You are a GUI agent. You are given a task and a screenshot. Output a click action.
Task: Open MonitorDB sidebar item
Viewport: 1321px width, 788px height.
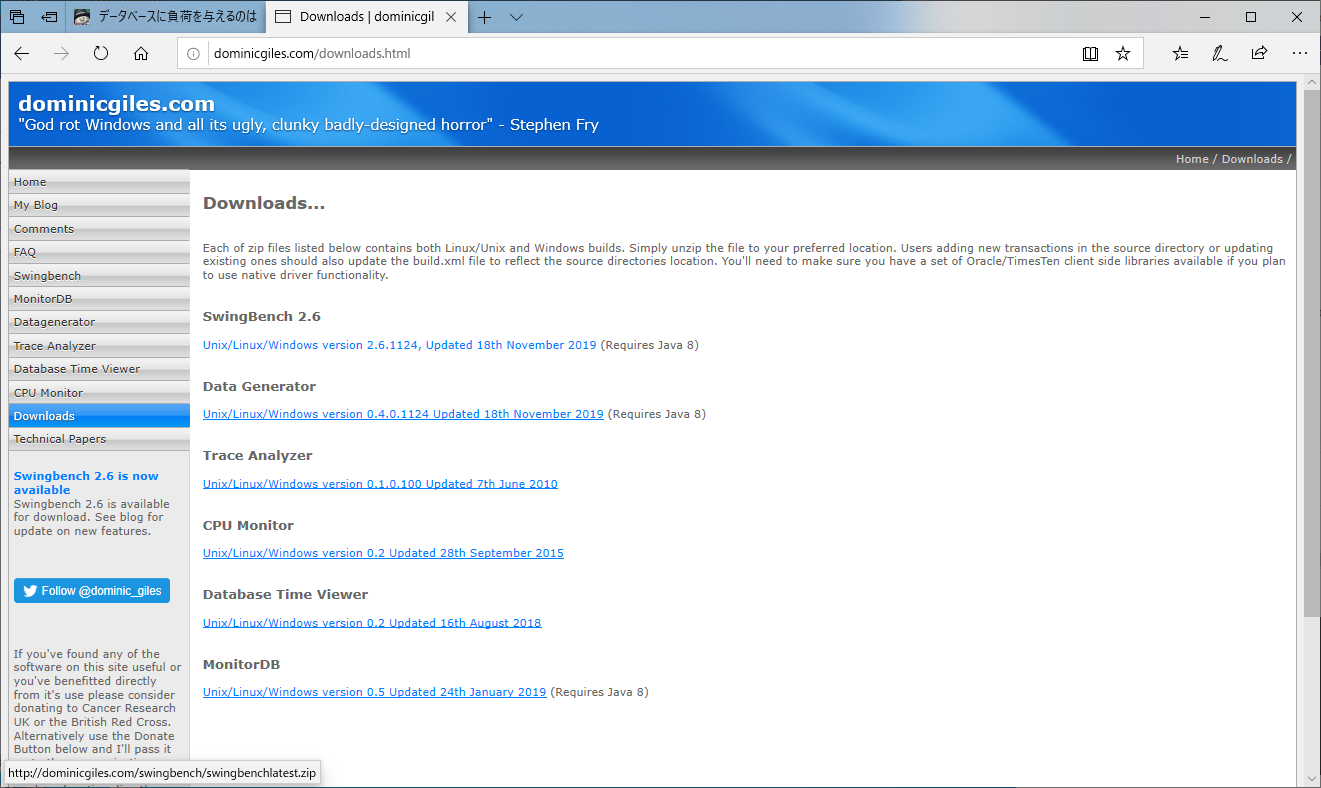coord(99,299)
